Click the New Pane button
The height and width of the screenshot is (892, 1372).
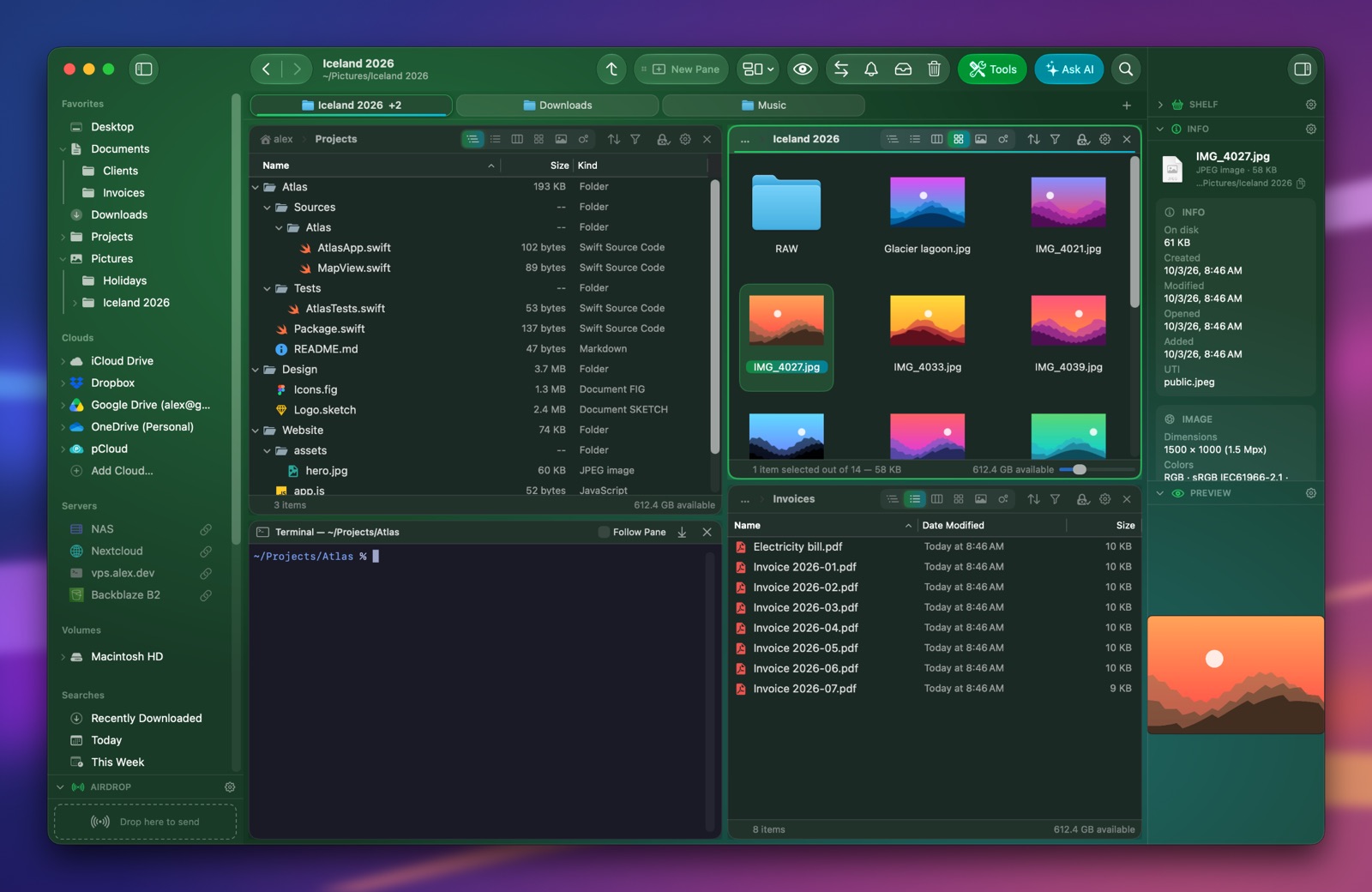(682, 69)
